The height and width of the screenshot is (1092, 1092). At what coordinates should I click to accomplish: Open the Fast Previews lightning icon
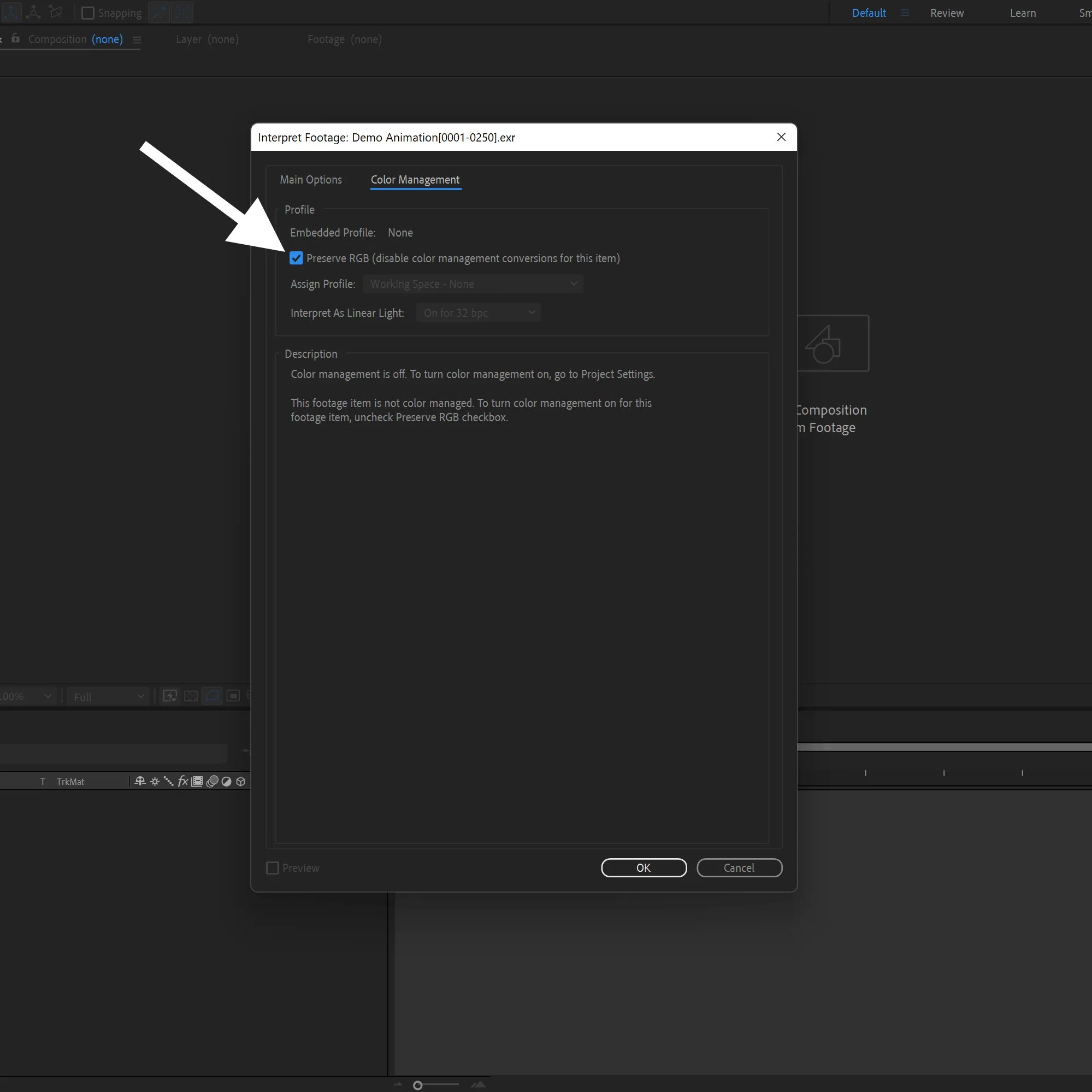[x=170, y=696]
